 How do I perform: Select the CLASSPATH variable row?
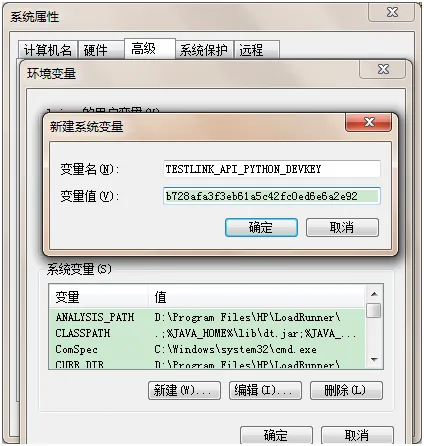[x=207, y=333]
